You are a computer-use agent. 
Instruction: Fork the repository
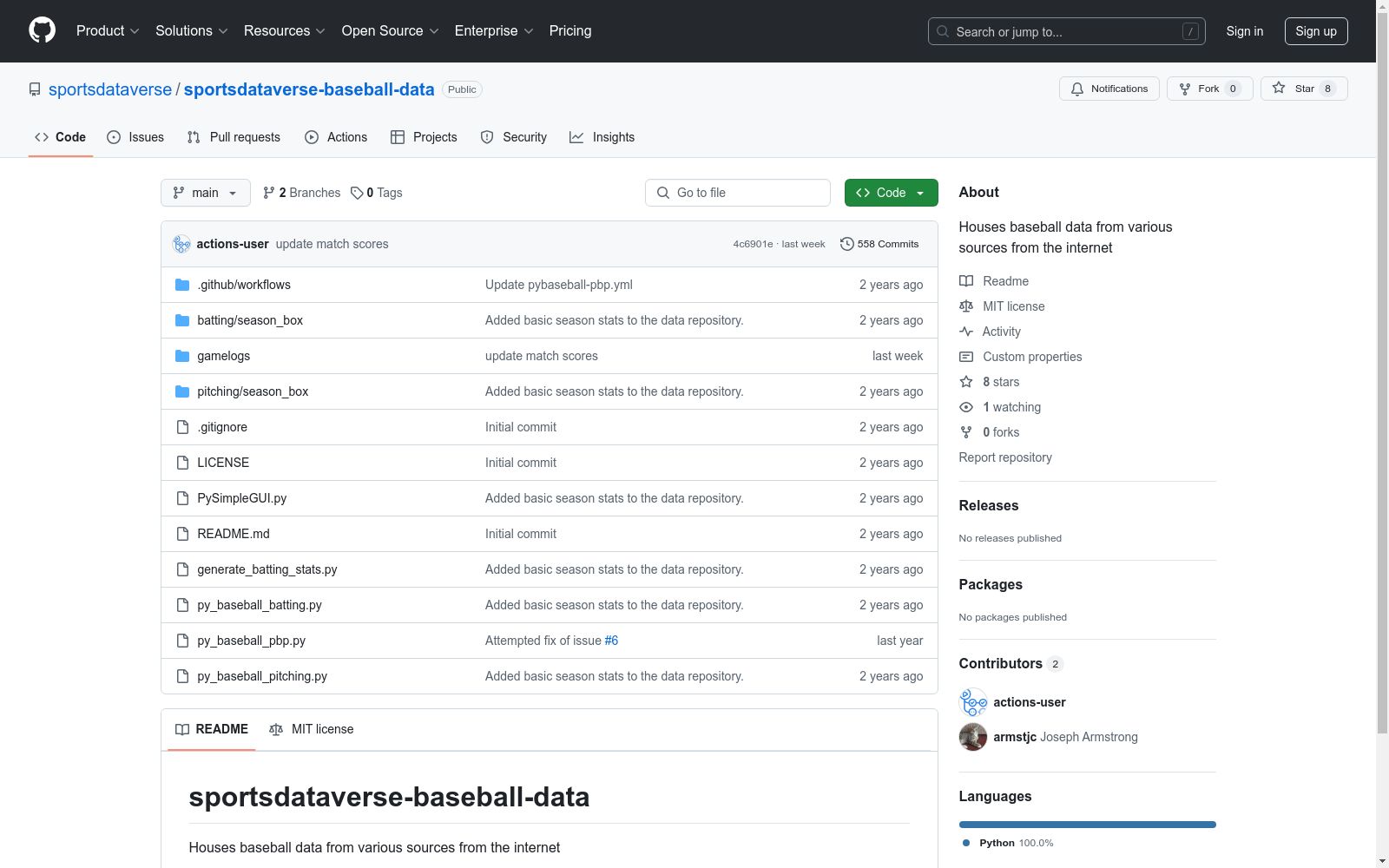1210,89
